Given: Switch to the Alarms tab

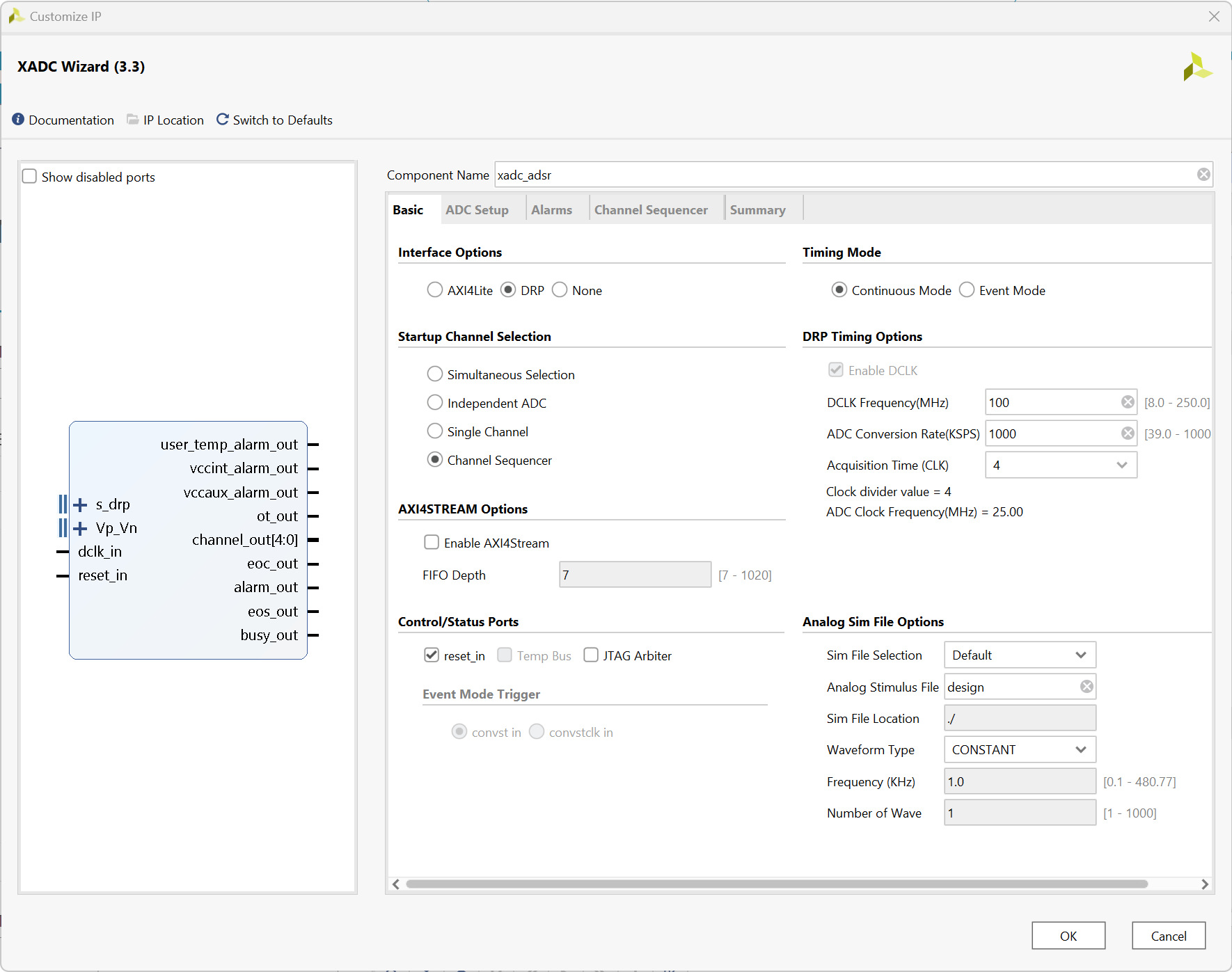Looking at the screenshot, I should tap(551, 209).
